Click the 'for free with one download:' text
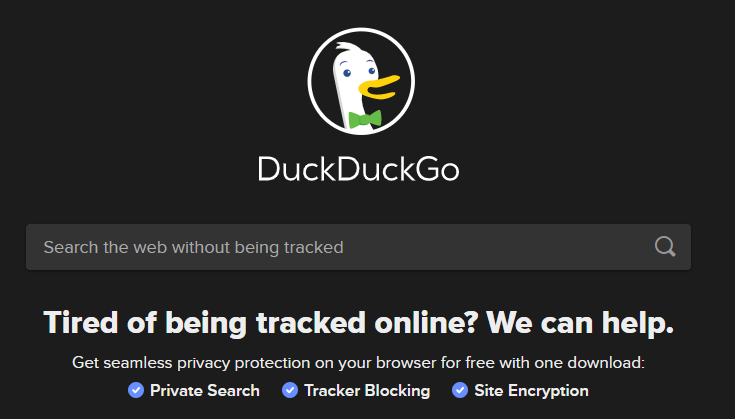 point(555,362)
